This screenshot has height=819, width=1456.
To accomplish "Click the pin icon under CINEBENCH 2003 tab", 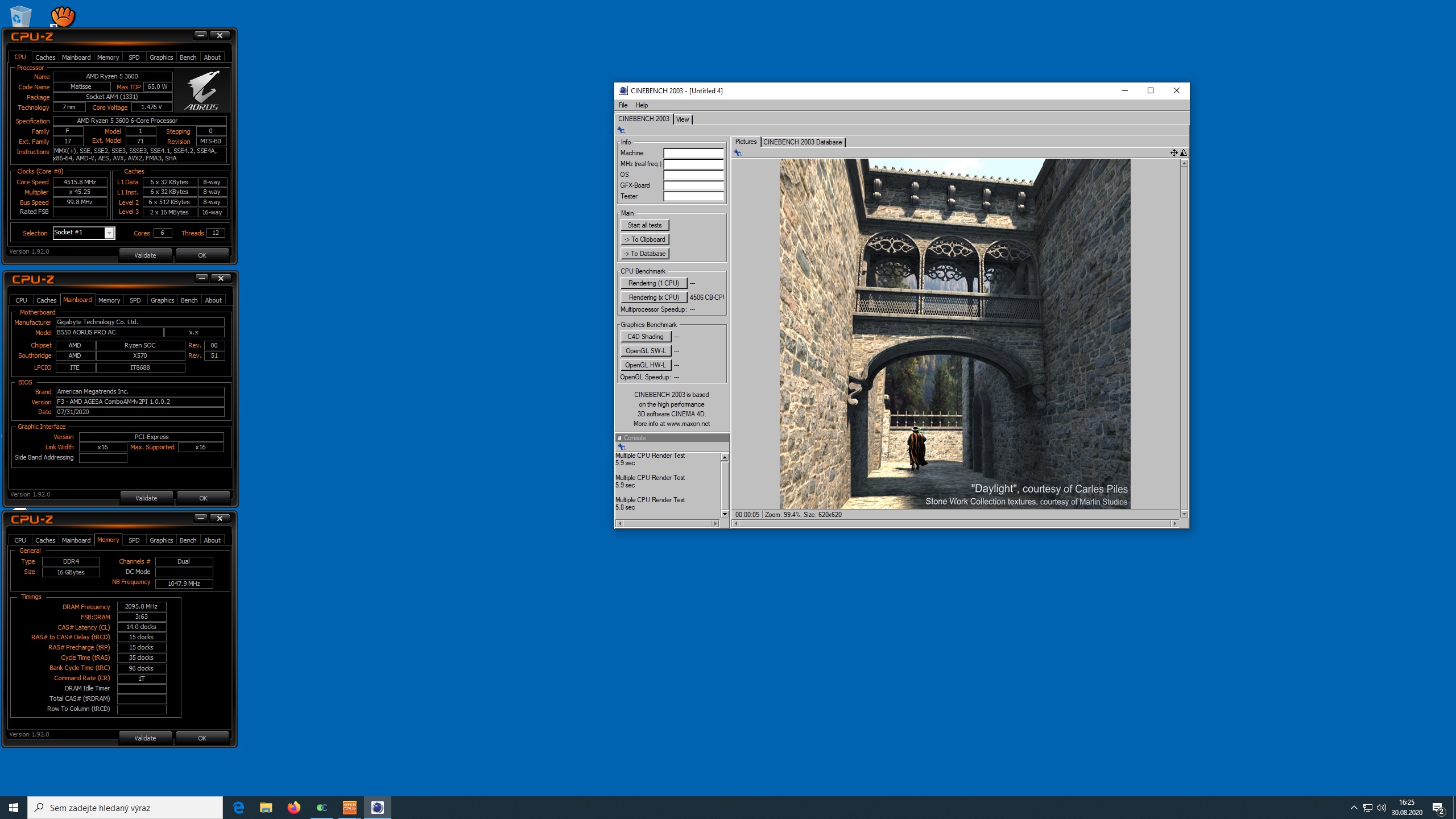I will (x=621, y=130).
